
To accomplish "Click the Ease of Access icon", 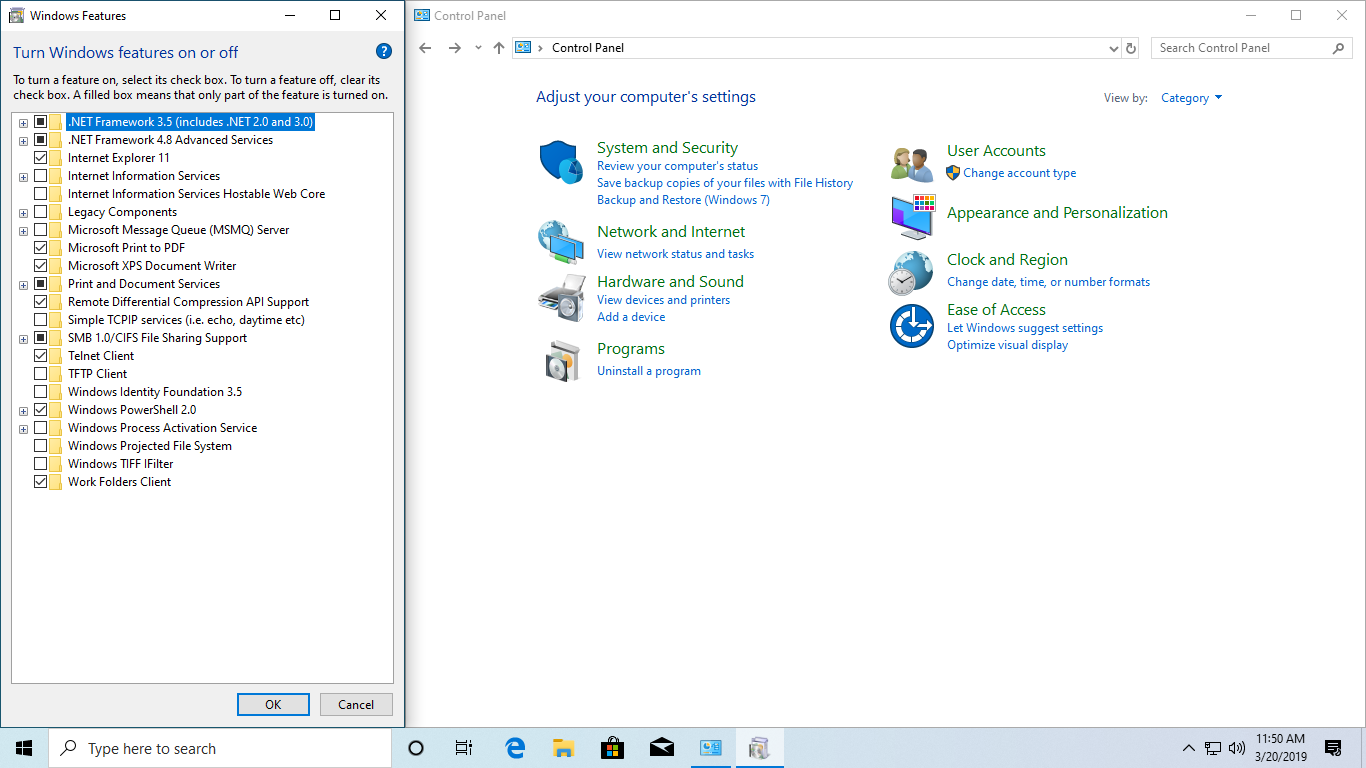I will 912,326.
